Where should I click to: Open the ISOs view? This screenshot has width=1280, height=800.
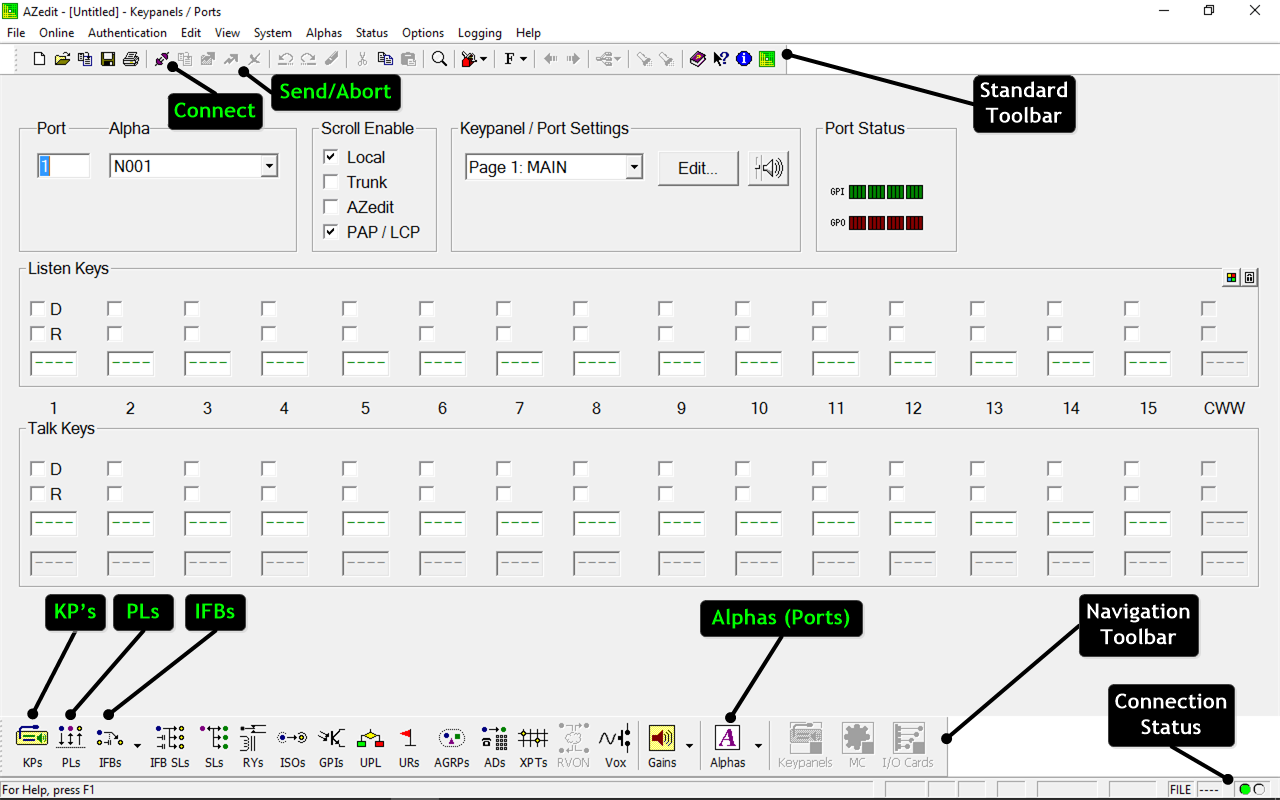292,746
